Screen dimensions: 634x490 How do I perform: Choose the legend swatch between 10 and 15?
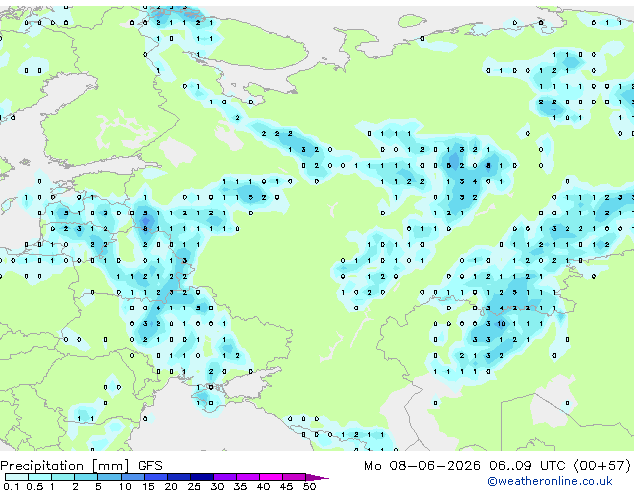pyautogui.click(x=133, y=477)
